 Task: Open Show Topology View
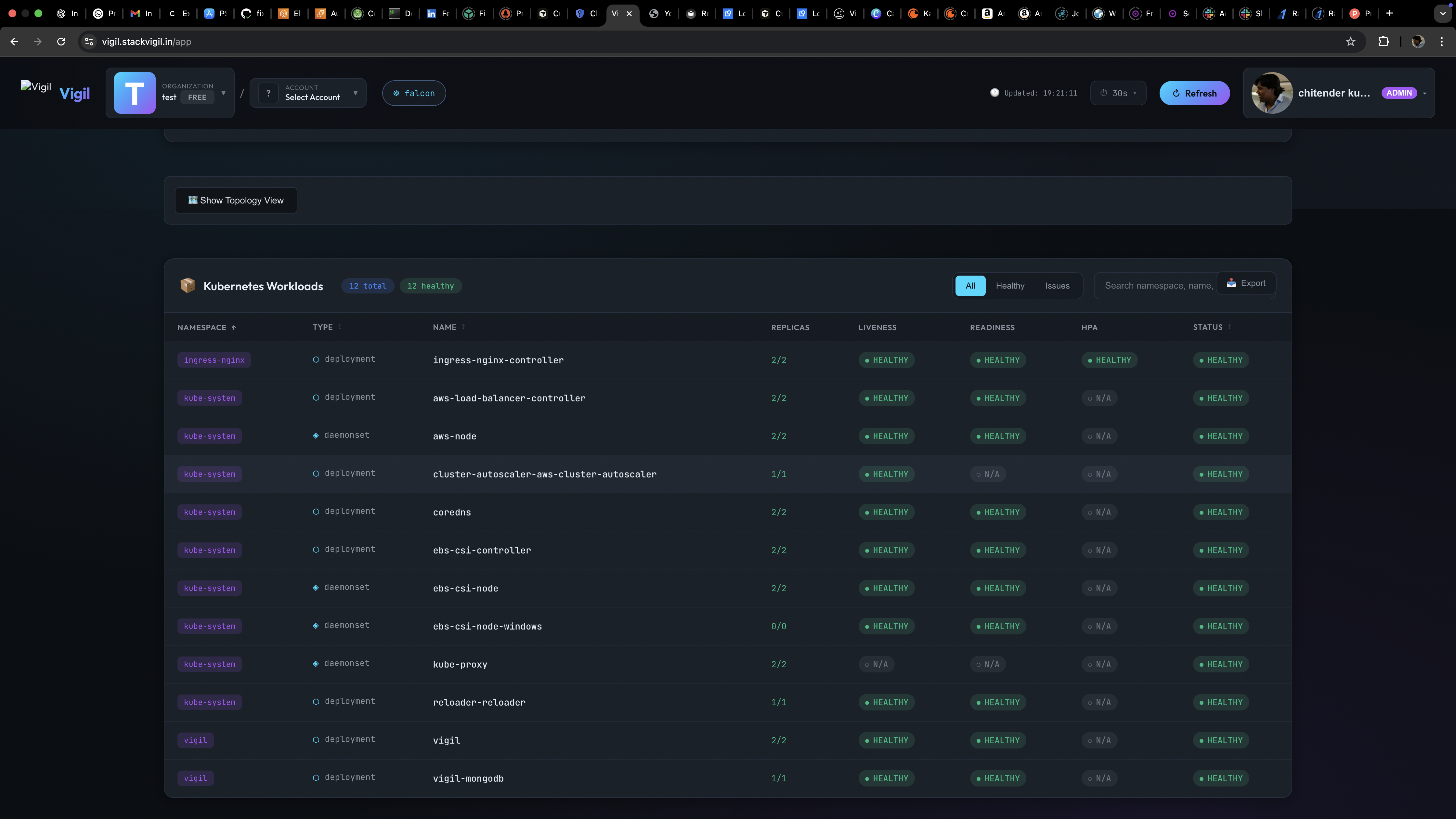click(236, 200)
